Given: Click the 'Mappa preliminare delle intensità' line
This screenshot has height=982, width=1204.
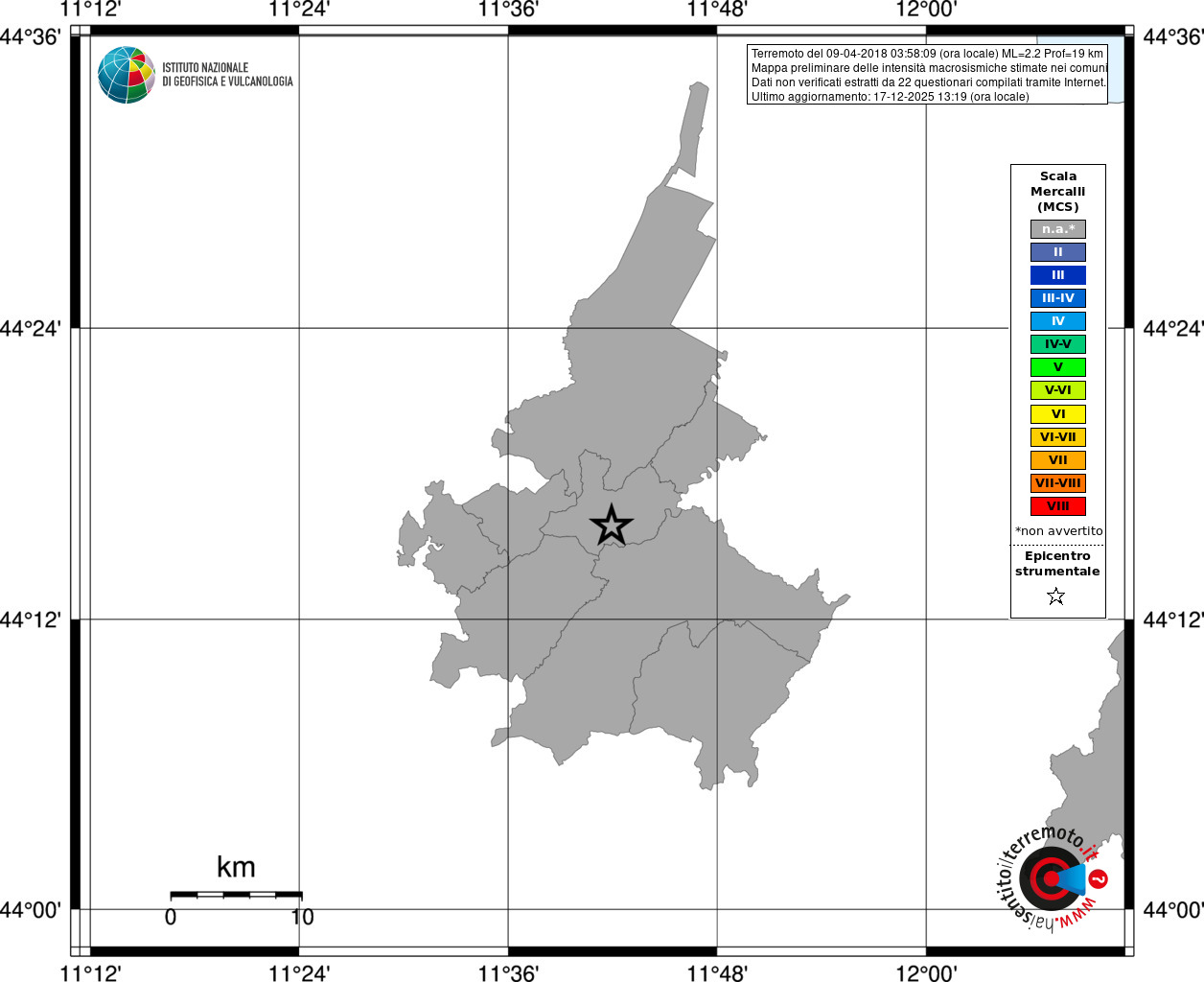Looking at the screenshot, I should pos(929,68).
